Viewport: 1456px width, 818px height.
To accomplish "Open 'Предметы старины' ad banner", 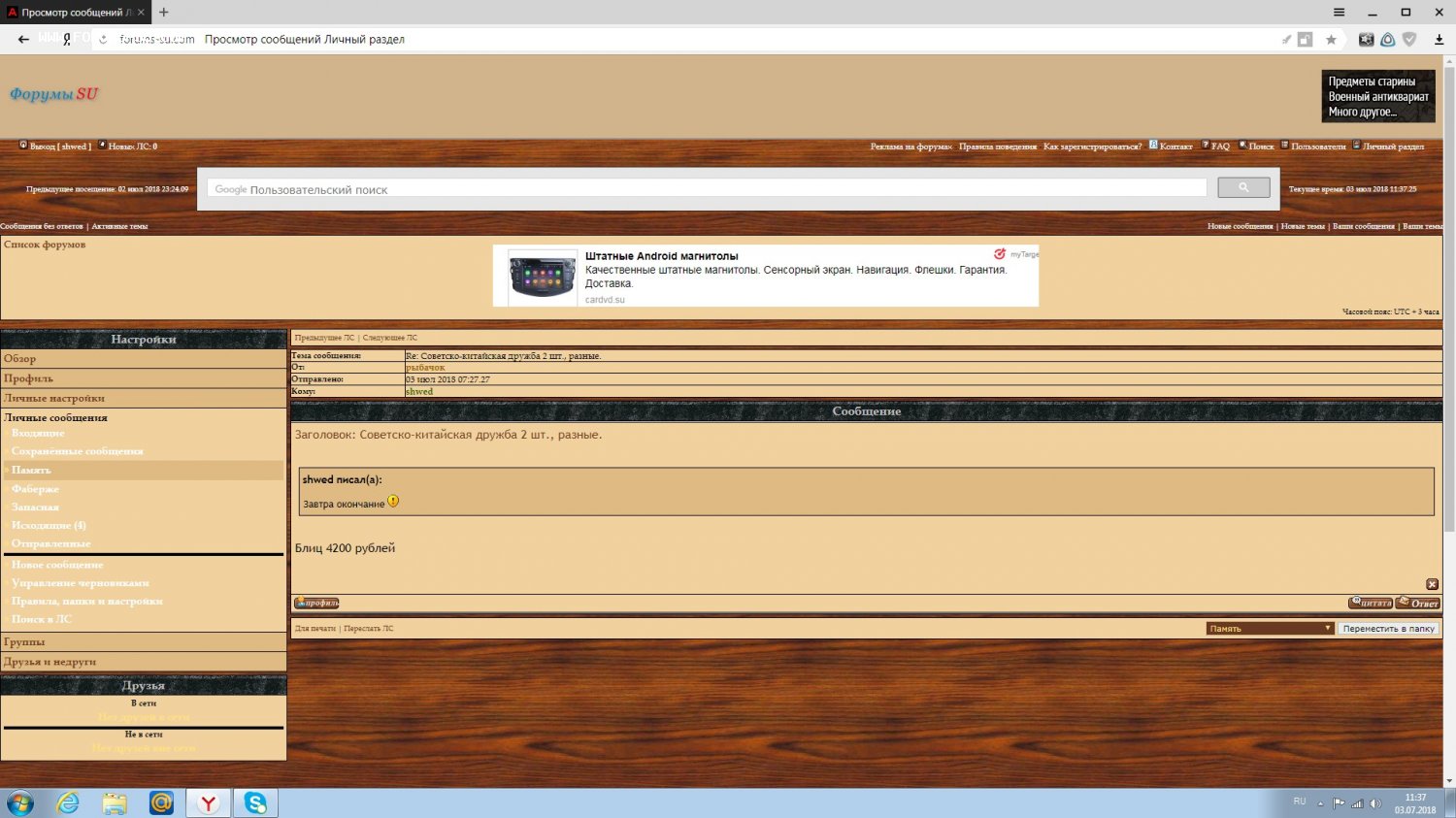I will (1377, 96).
